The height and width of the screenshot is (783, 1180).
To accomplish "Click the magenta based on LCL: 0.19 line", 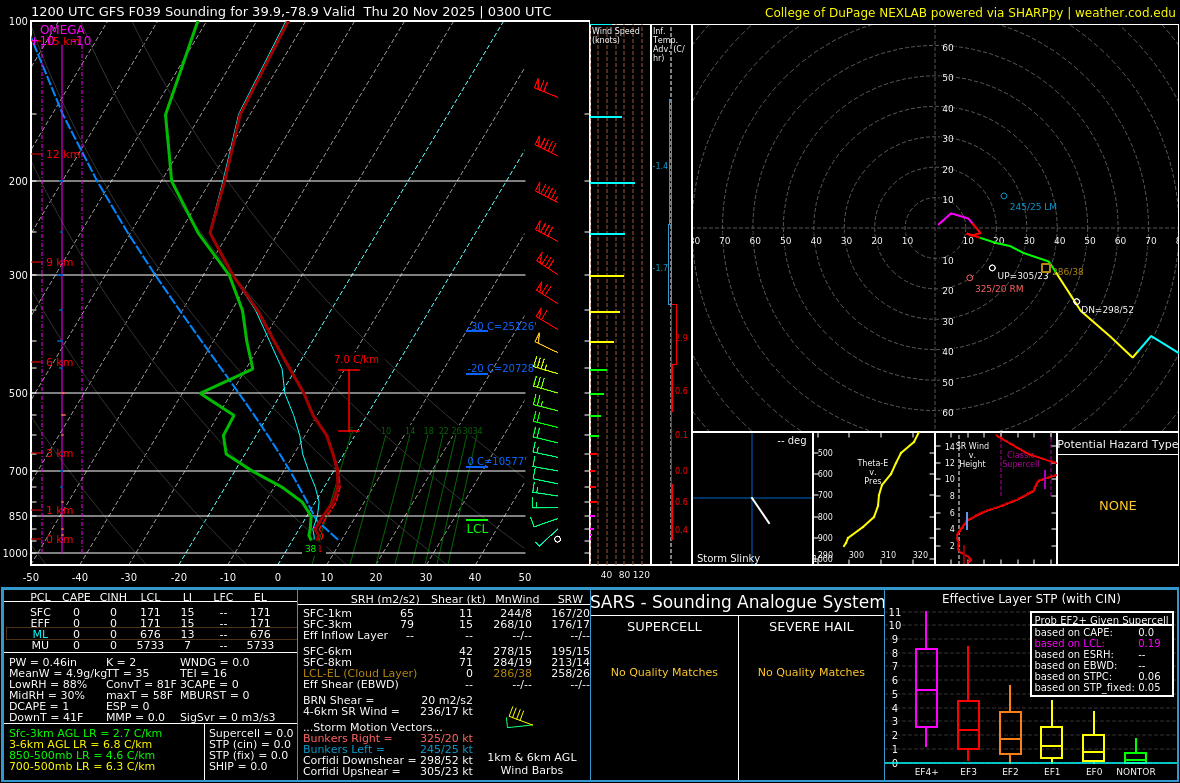I will 1097,643.
